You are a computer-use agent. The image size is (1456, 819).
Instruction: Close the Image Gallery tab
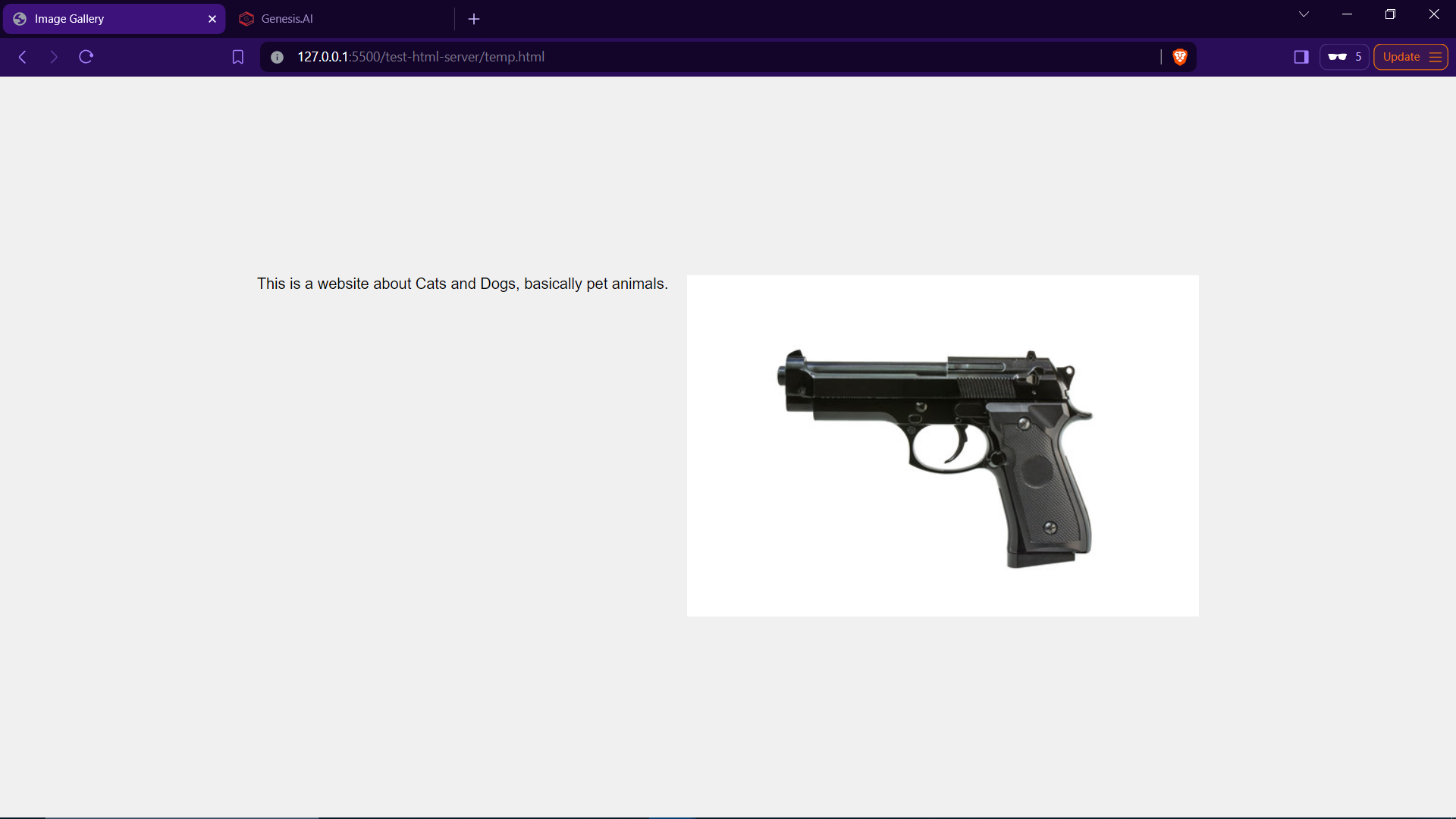212,19
